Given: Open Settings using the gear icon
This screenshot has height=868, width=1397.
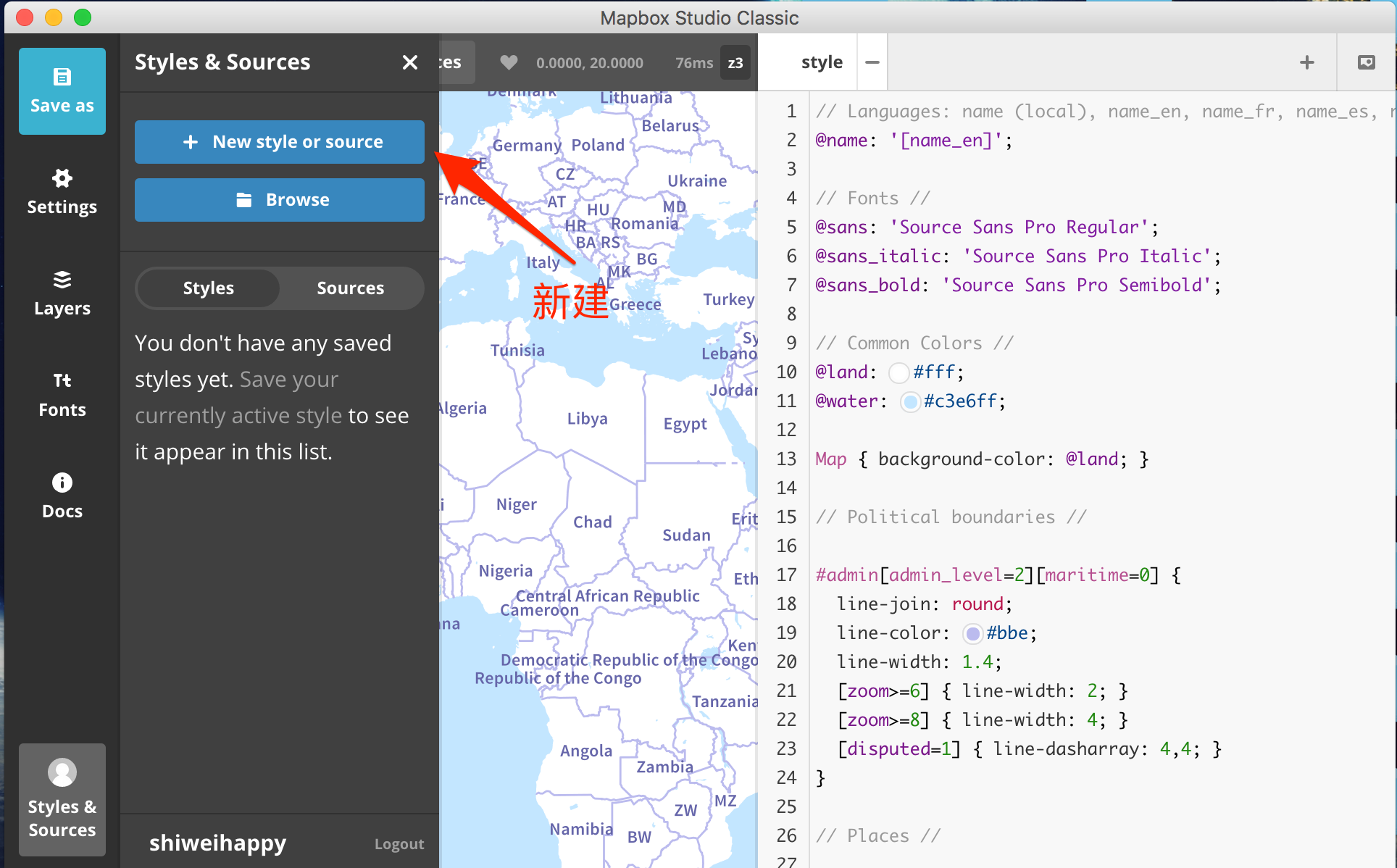Looking at the screenshot, I should pyautogui.click(x=62, y=179).
